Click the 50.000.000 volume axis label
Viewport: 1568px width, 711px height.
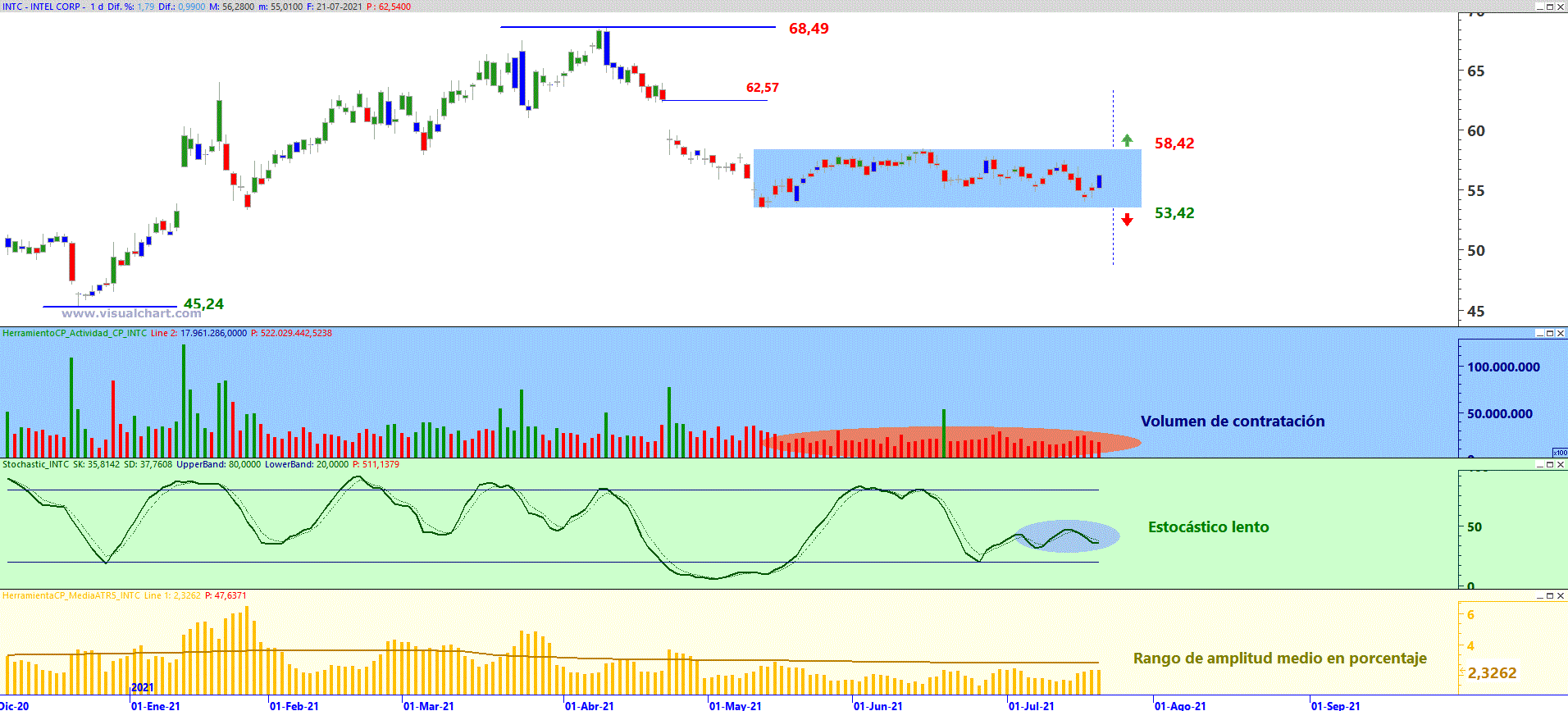[1500, 414]
